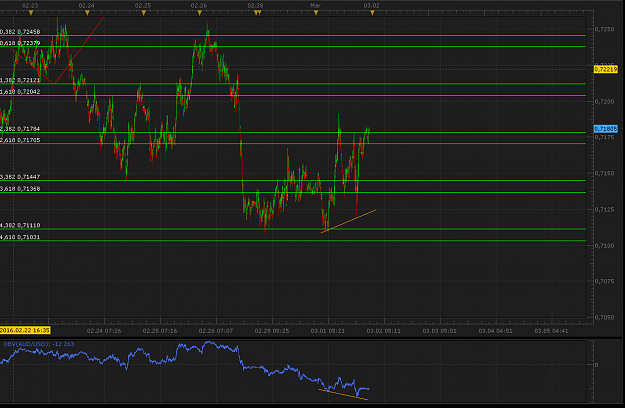Select Fibonacci label 3,382 0,71447
Viewport: 625px width, 408px height.
point(20,177)
